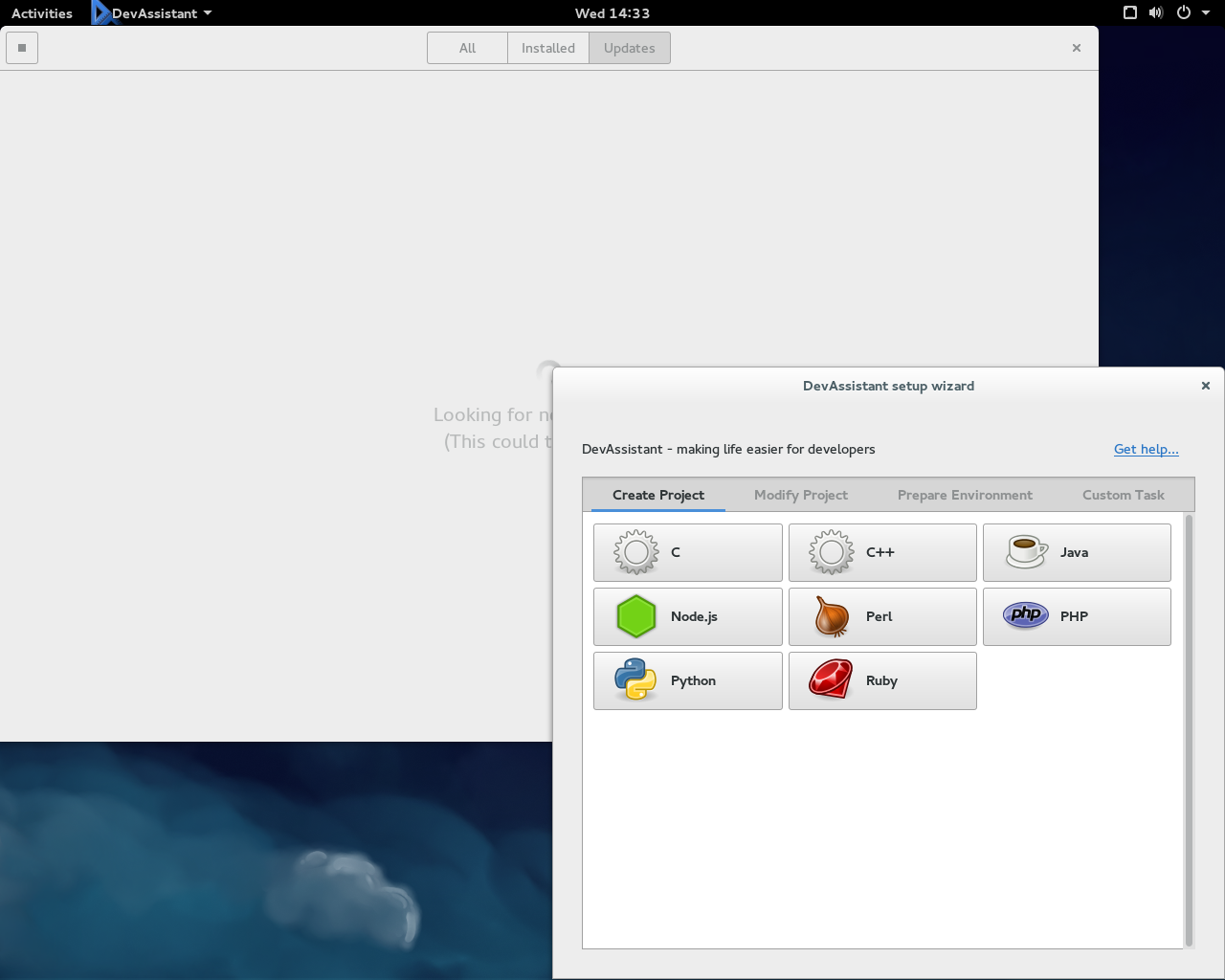This screenshot has height=980, width=1225.
Task: Close the Software window
Action: 1077,48
